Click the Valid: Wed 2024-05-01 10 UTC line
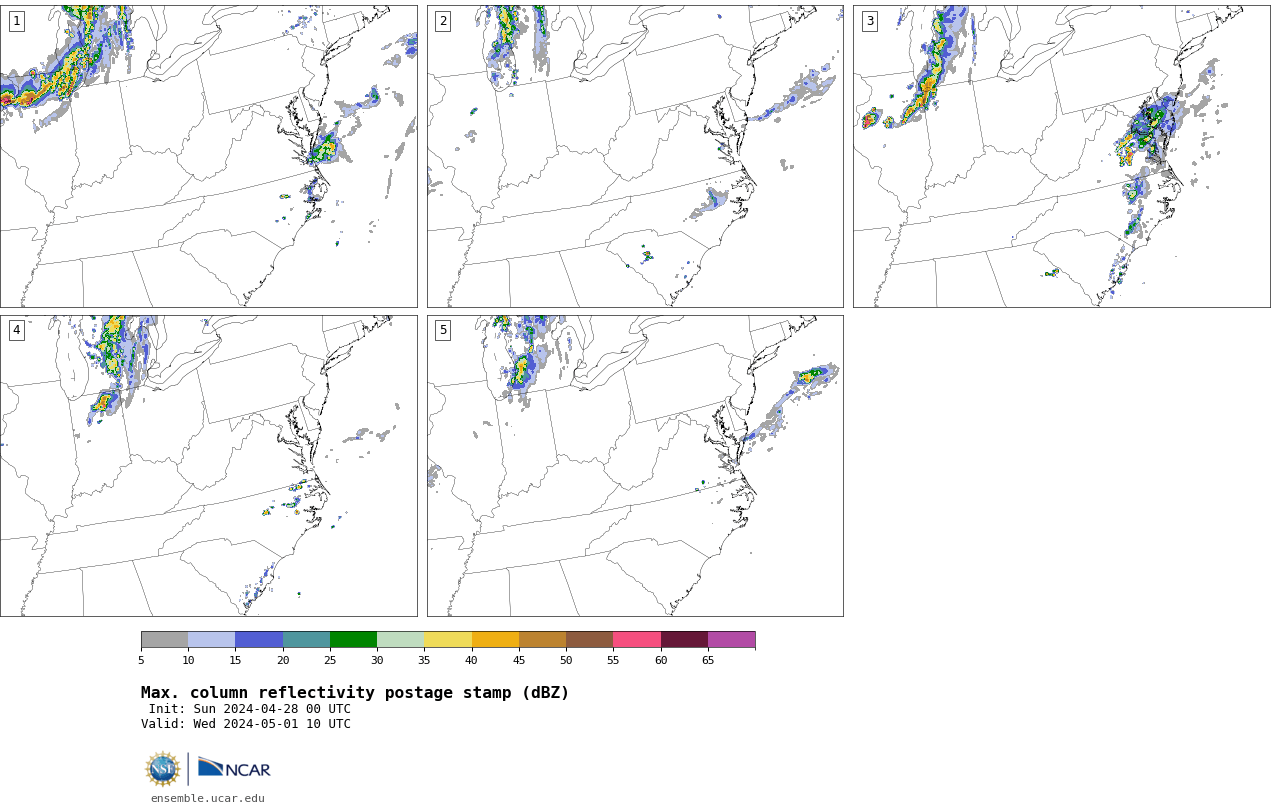Viewport: 1280px width, 809px height. (x=246, y=724)
